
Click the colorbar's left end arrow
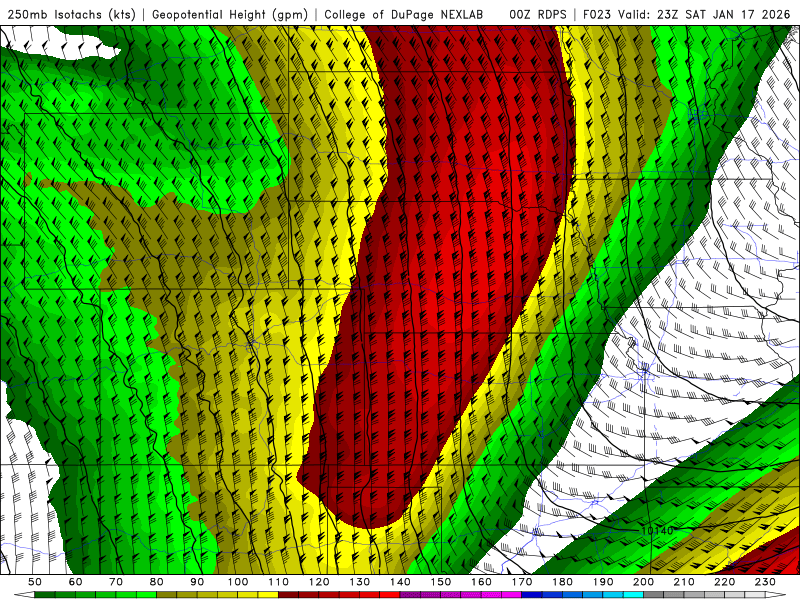click(24, 595)
